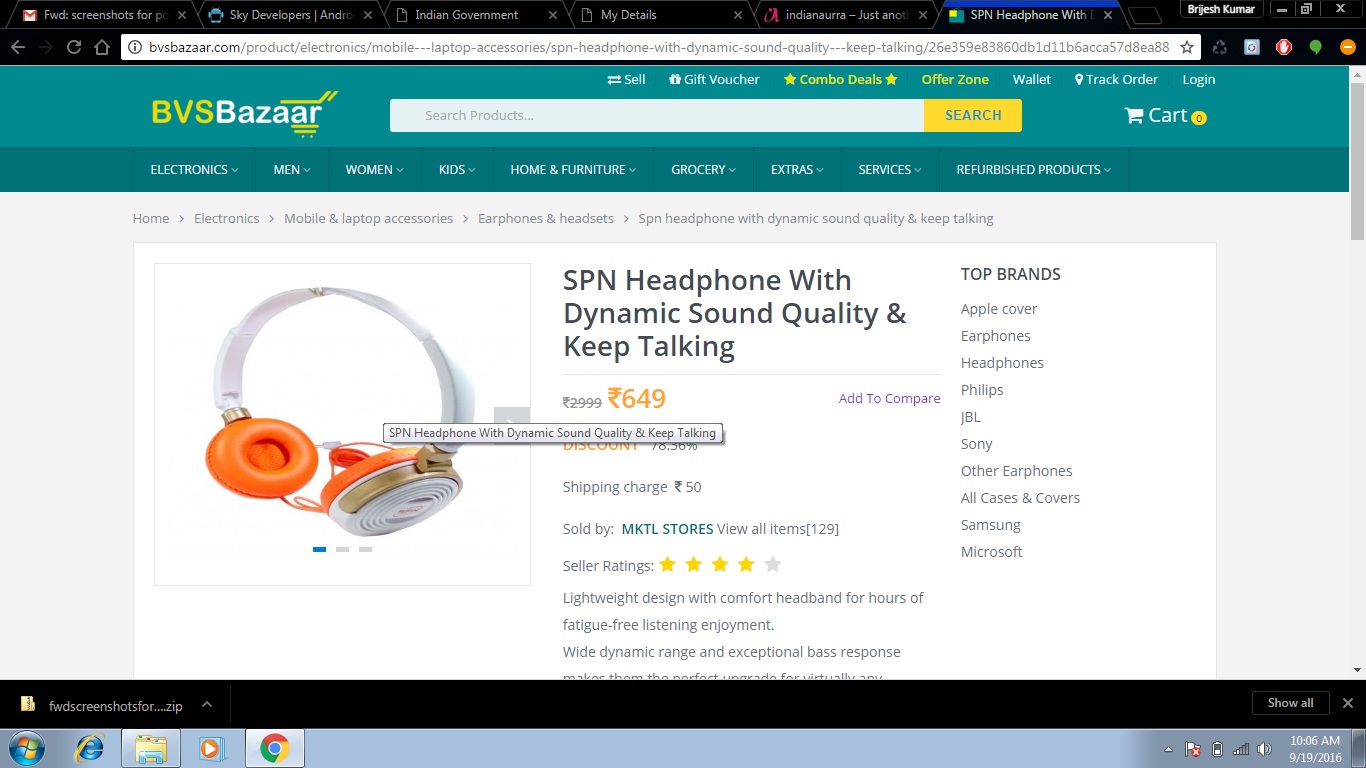Click the fourth seller rating star
The height and width of the screenshot is (768, 1366).
point(746,565)
